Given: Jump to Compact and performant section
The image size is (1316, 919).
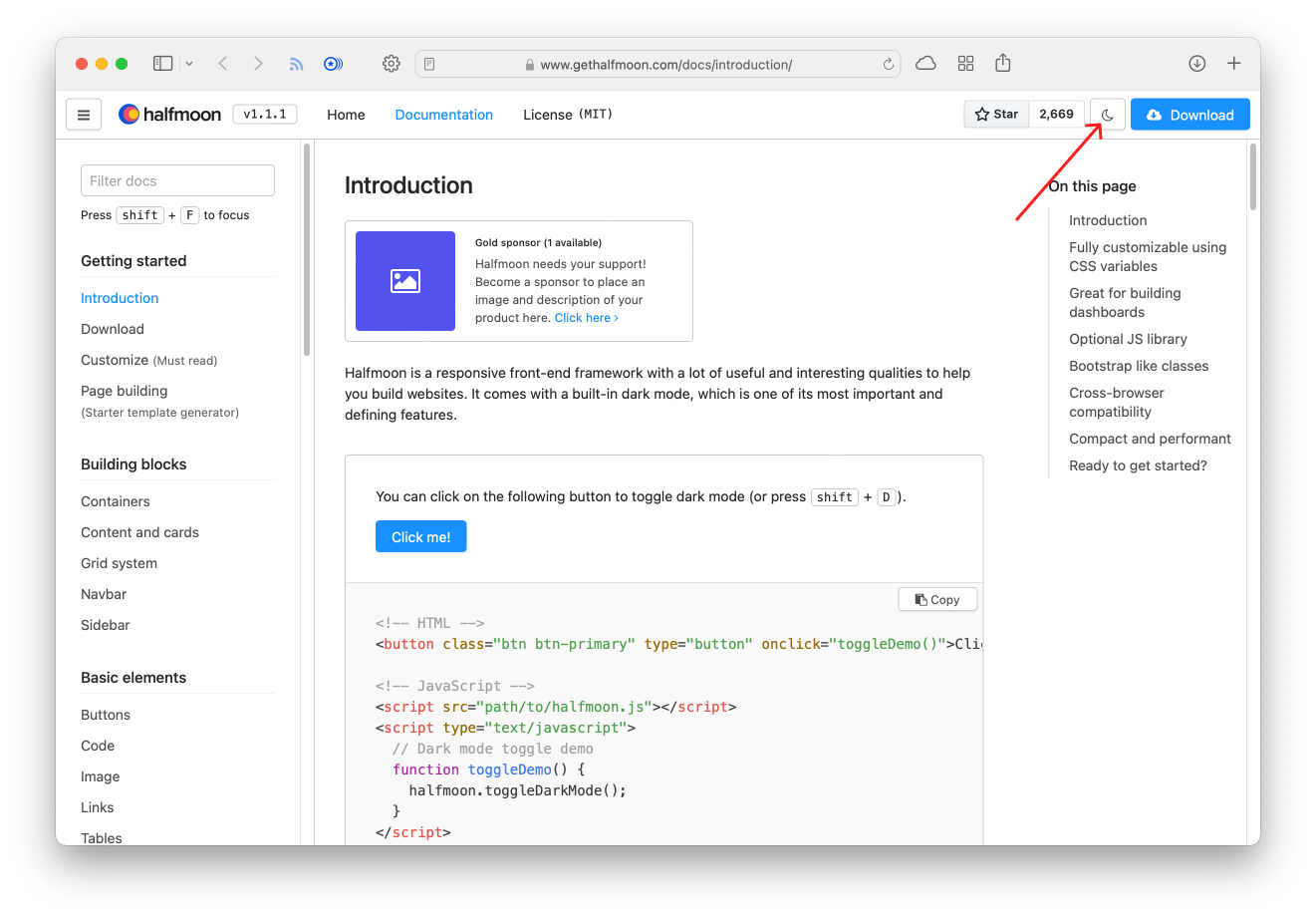Looking at the screenshot, I should click(x=1150, y=439).
